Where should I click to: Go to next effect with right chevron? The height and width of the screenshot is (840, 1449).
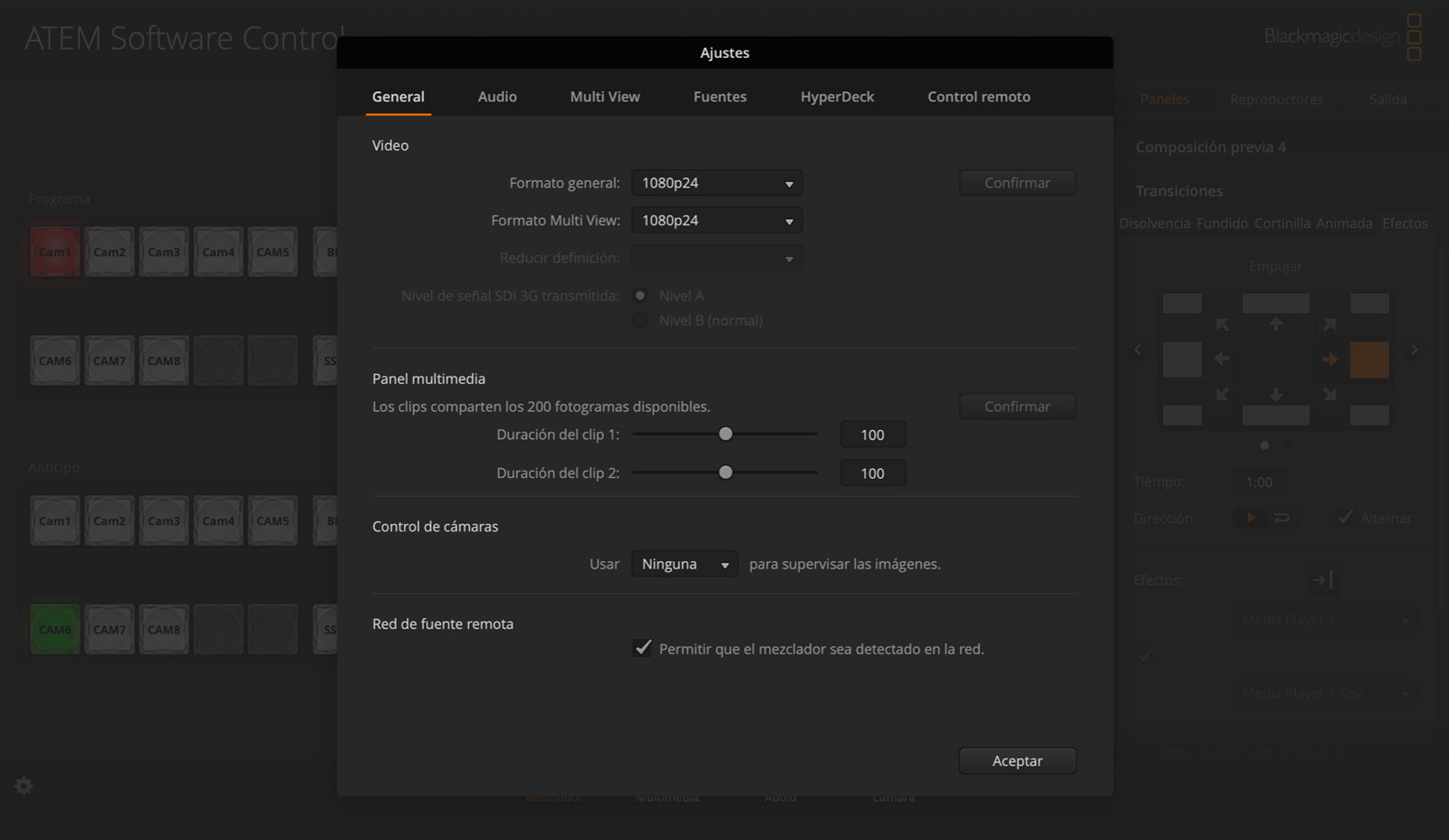pyautogui.click(x=1414, y=349)
